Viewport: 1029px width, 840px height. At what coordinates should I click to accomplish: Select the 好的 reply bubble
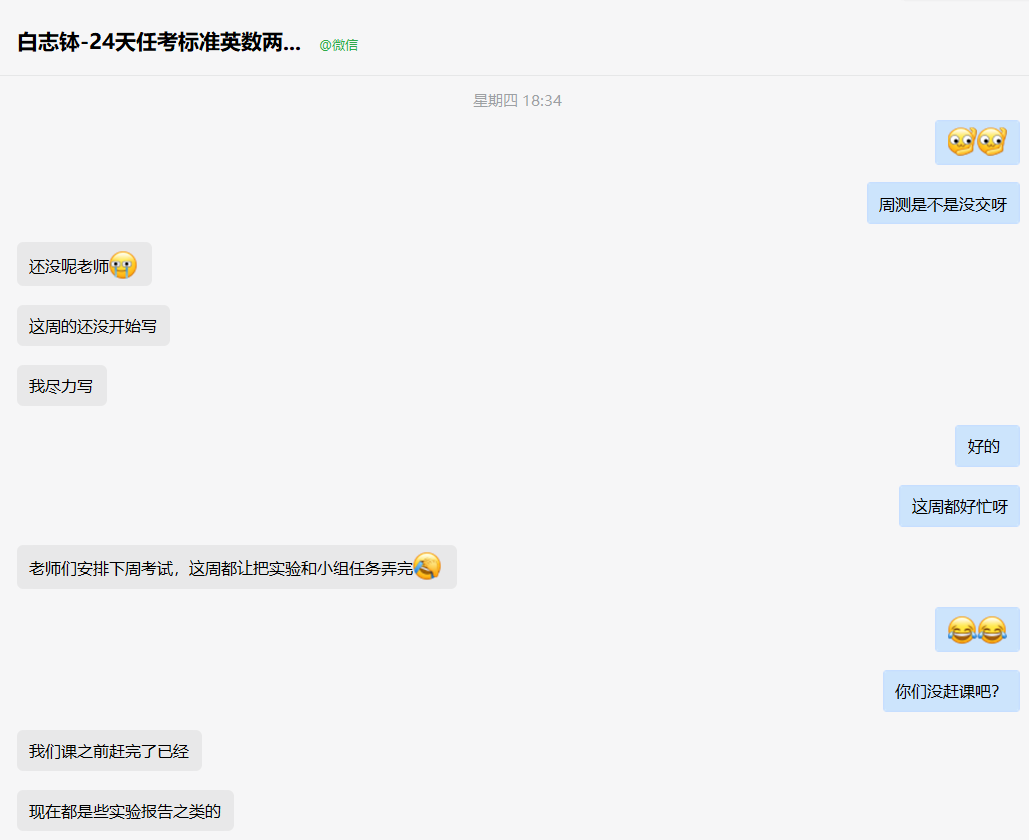pyautogui.click(x=987, y=446)
